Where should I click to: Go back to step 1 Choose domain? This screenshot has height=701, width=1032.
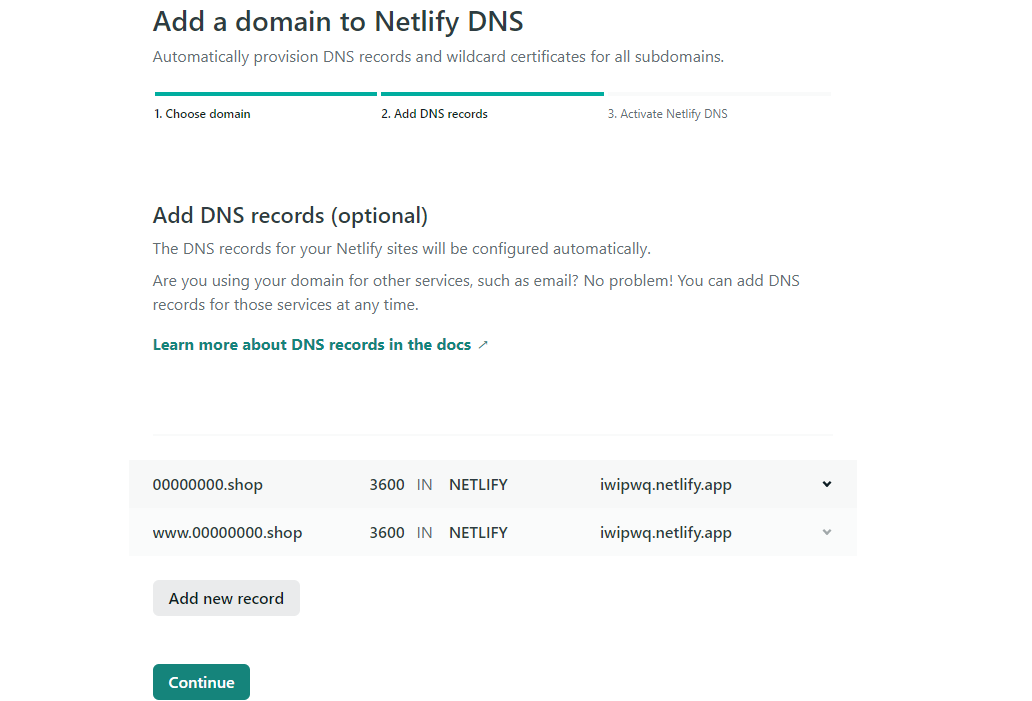click(x=202, y=114)
